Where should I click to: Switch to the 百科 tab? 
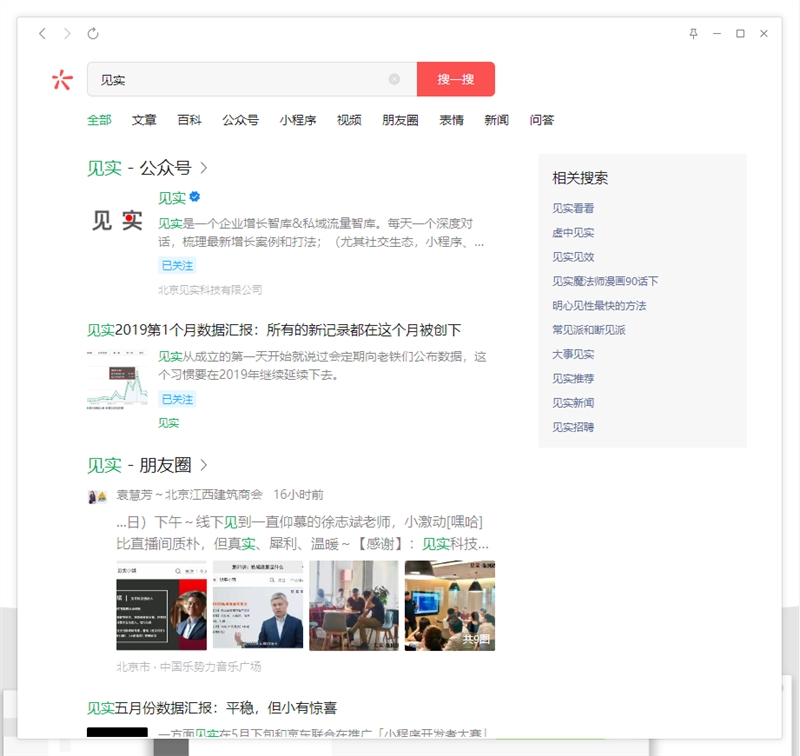(189, 120)
